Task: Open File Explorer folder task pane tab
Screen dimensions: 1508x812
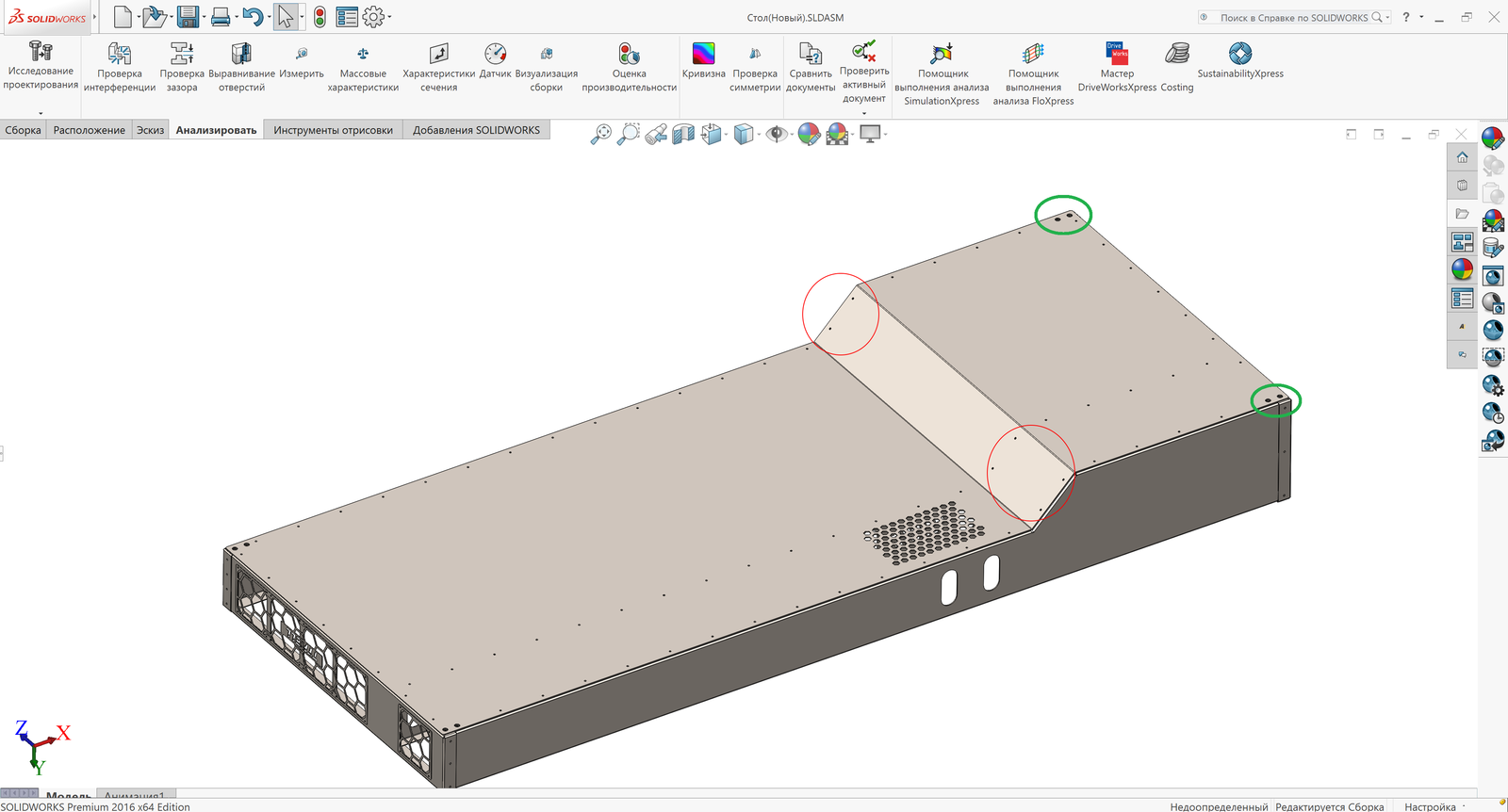Action: [x=1462, y=214]
